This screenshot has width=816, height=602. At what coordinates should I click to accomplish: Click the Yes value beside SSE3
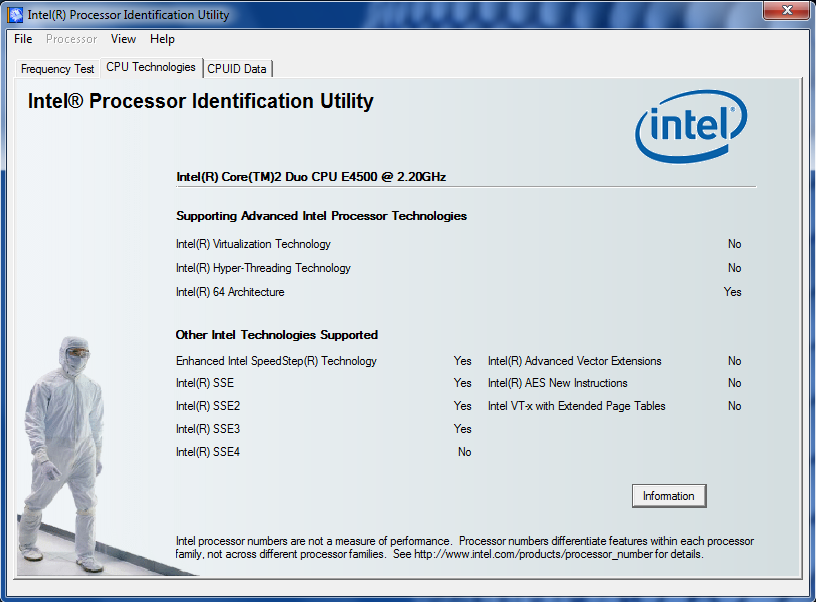click(463, 429)
